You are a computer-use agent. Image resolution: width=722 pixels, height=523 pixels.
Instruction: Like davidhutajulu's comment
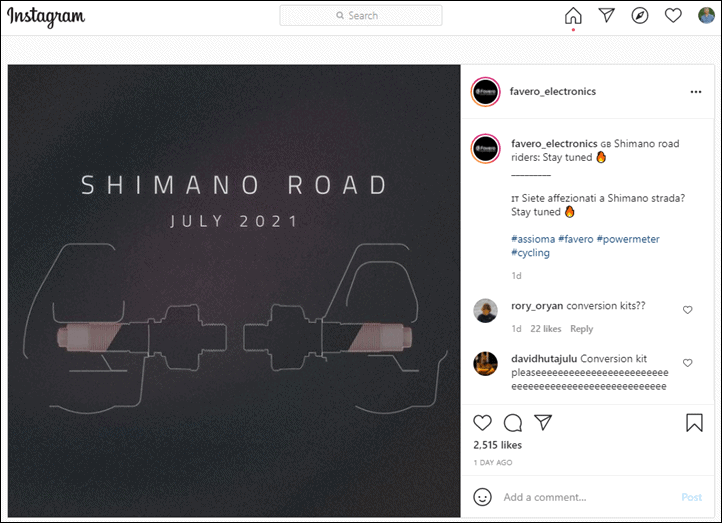687,363
